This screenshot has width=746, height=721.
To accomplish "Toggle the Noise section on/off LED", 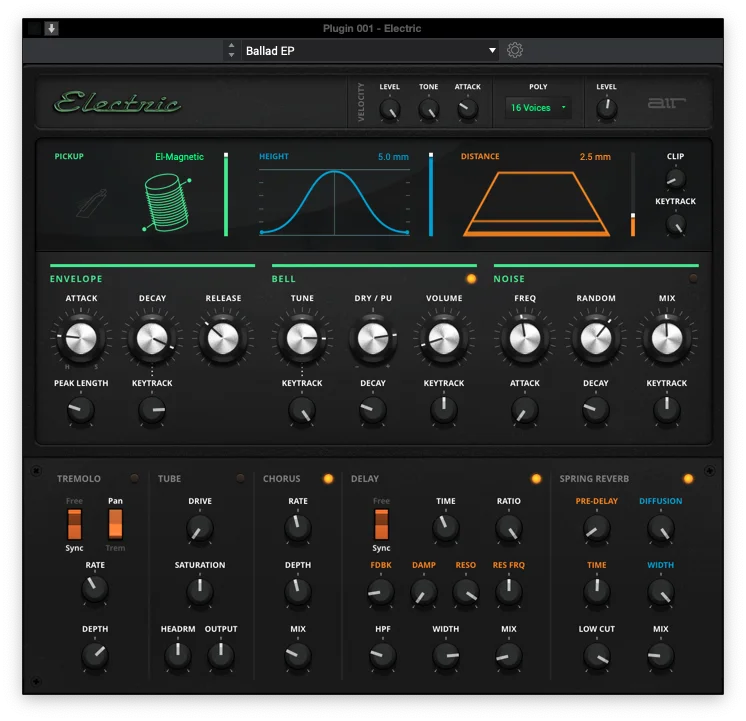I will tap(693, 279).
